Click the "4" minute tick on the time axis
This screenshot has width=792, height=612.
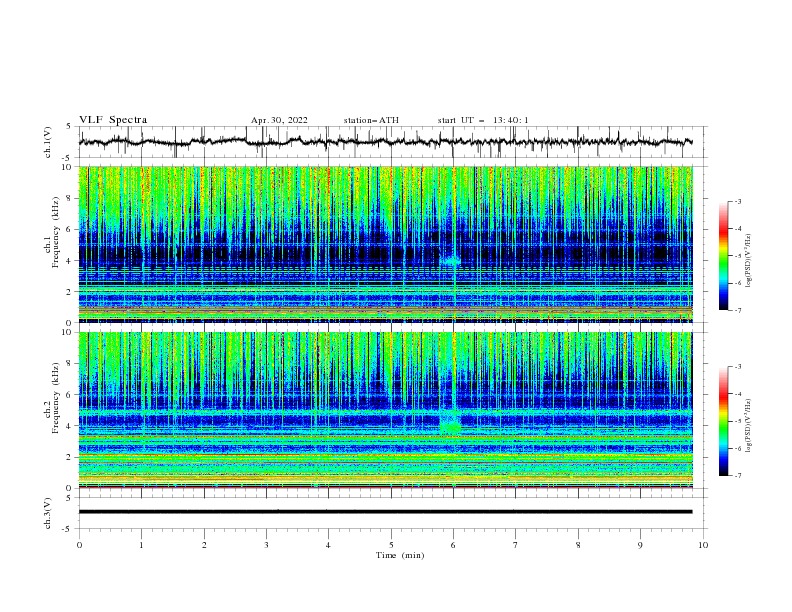(328, 545)
